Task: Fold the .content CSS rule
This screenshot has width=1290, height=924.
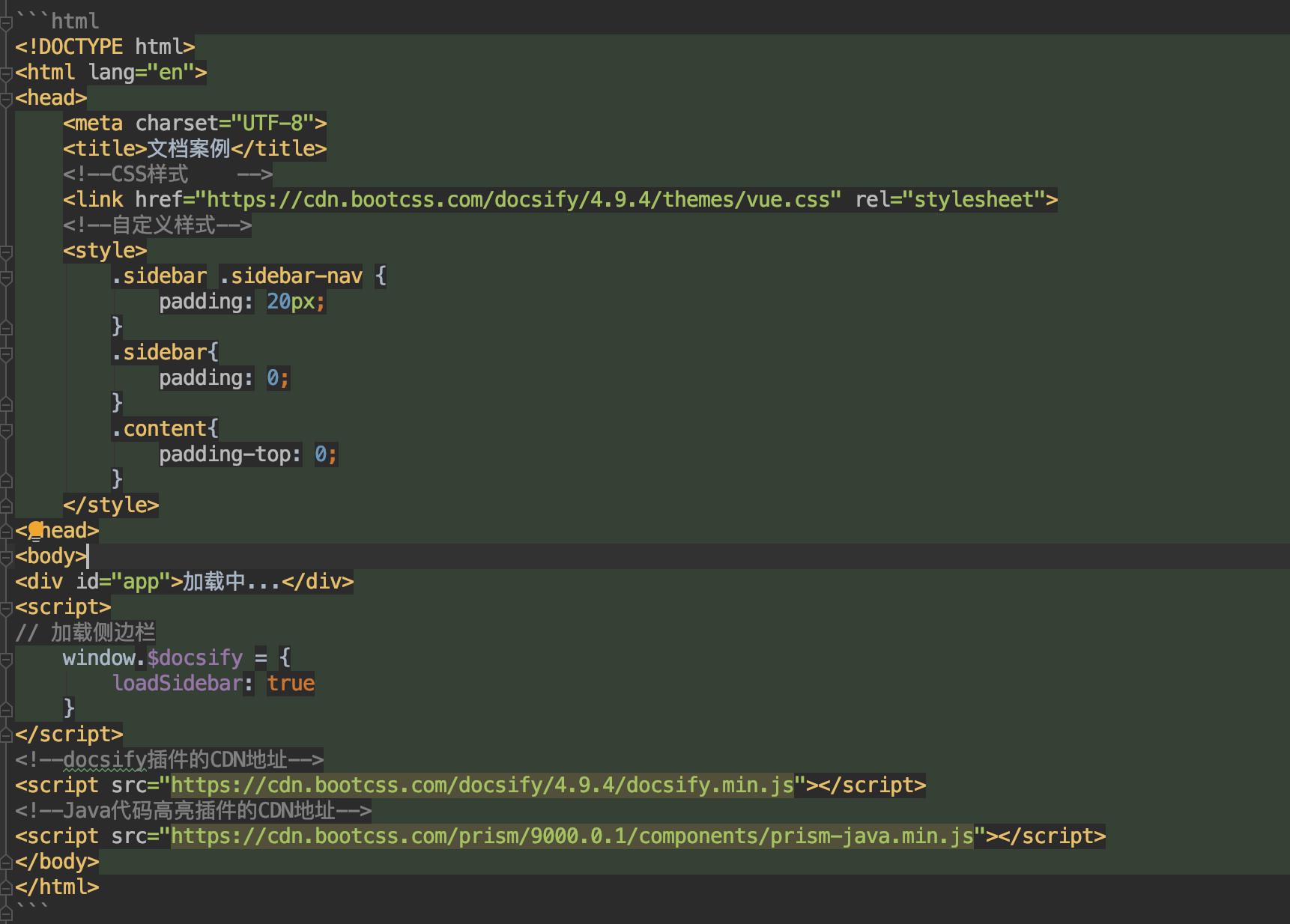Action: click(6, 429)
